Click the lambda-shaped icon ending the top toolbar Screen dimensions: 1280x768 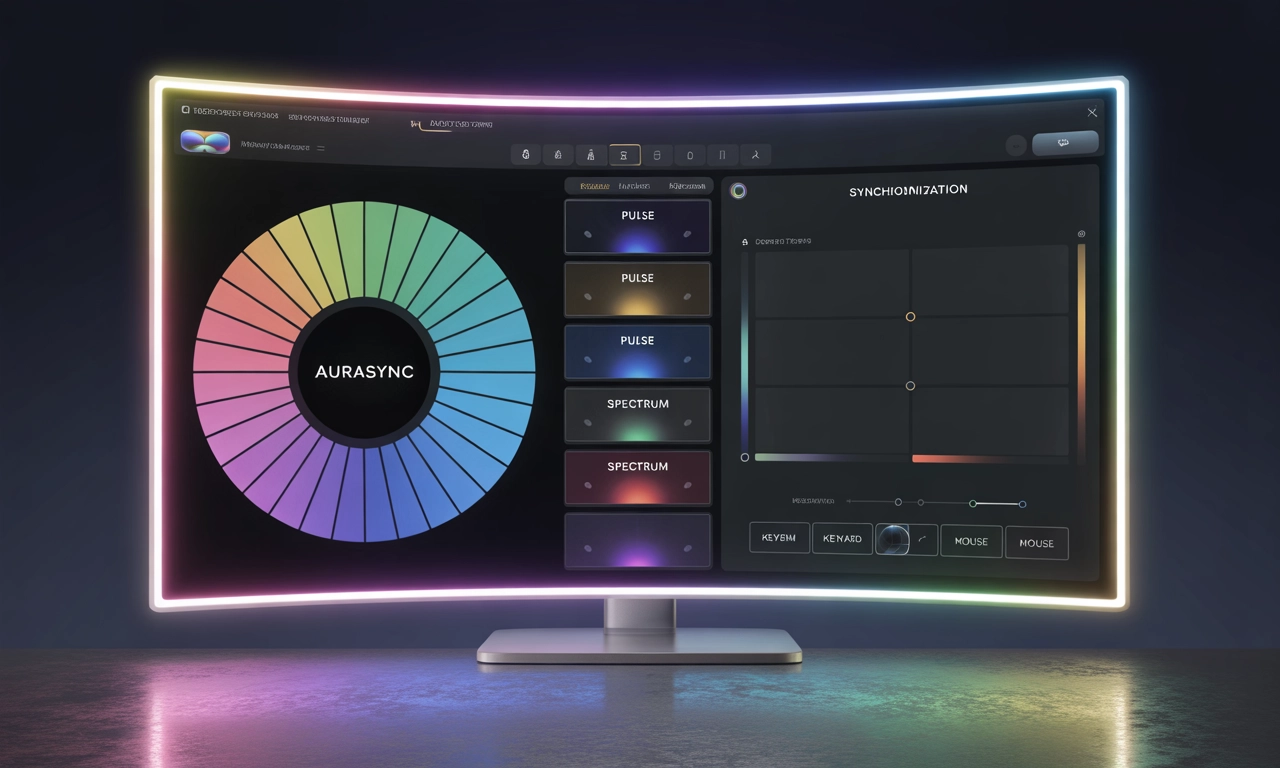pyautogui.click(x=756, y=155)
